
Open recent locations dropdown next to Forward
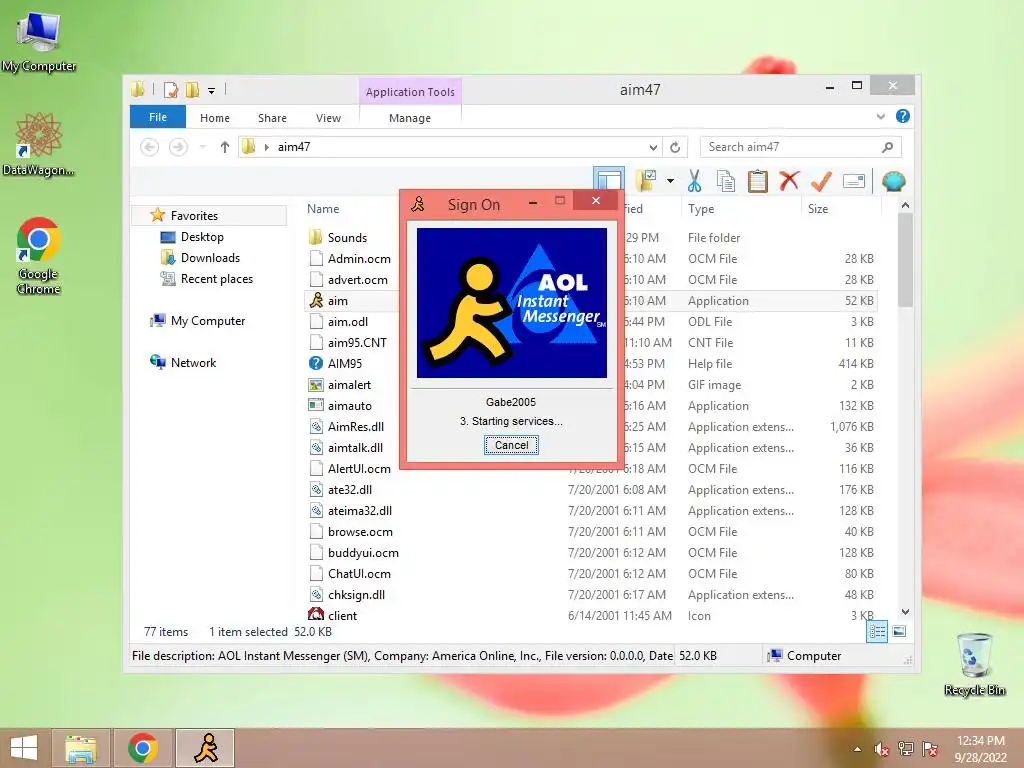click(x=202, y=147)
